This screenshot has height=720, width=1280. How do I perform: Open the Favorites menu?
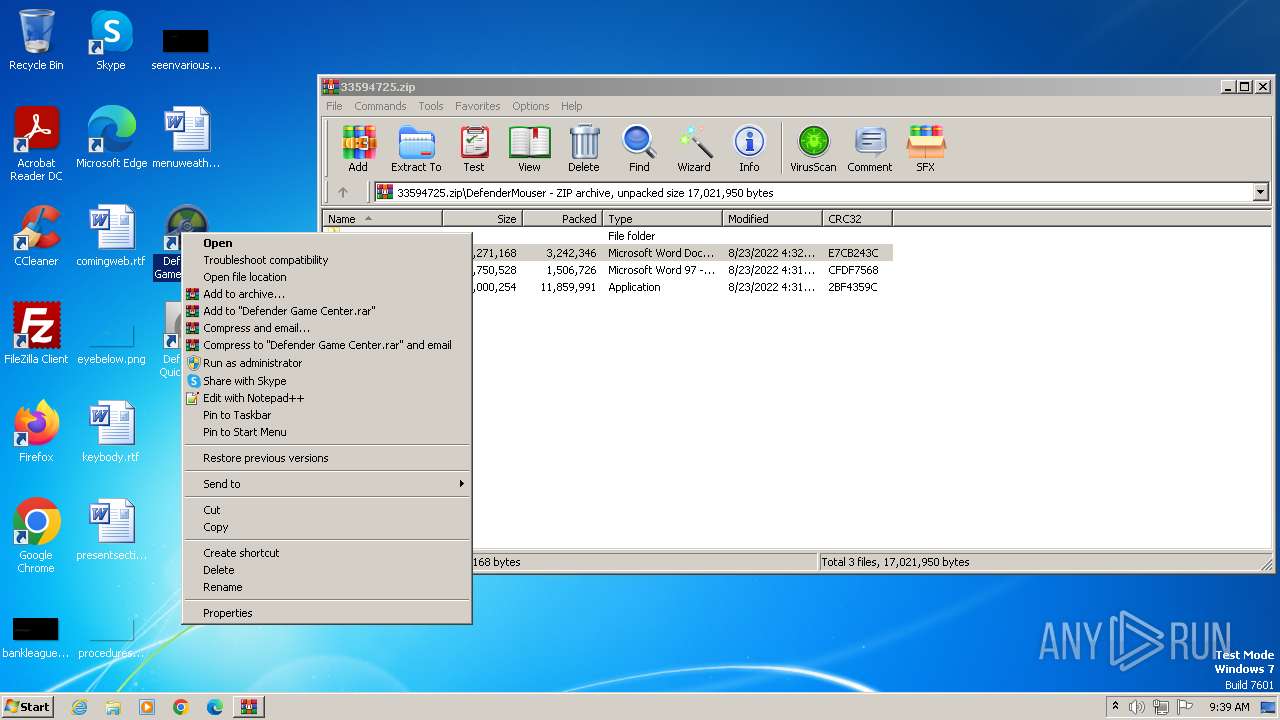(478, 106)
